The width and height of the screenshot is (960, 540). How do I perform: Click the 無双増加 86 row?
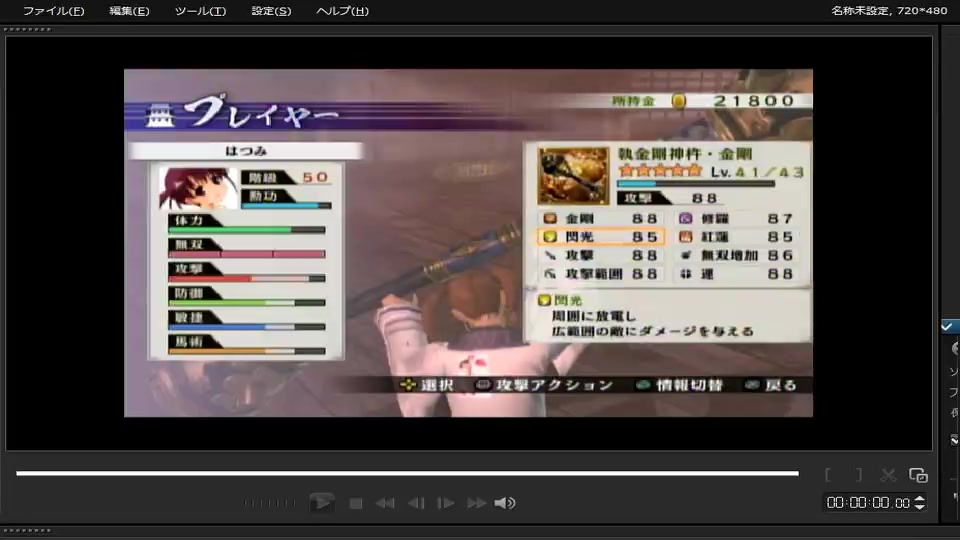[737, 255]
